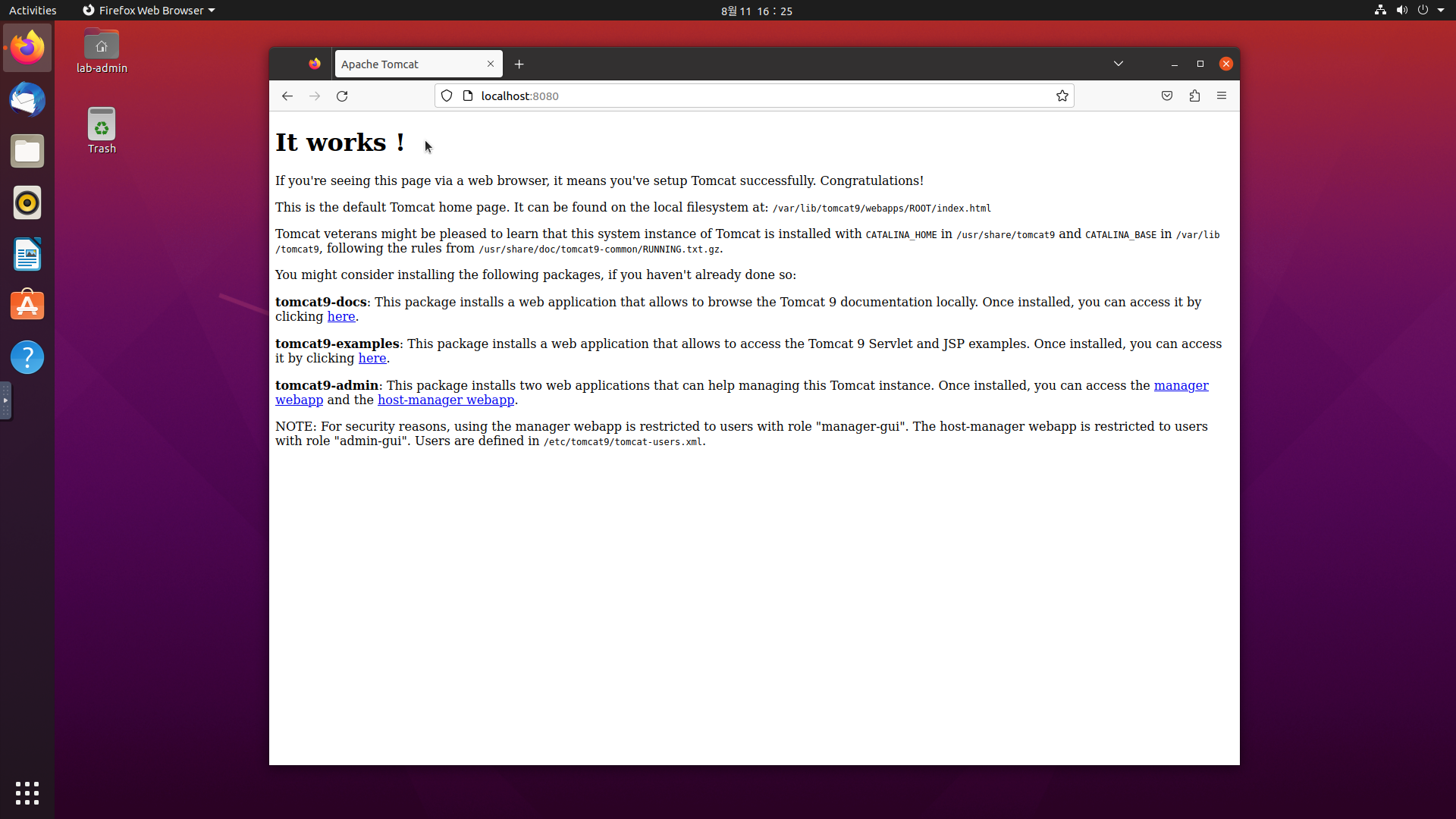Go back to the previous page
The height and width of the screenshot is (819, 1456).
287,96
